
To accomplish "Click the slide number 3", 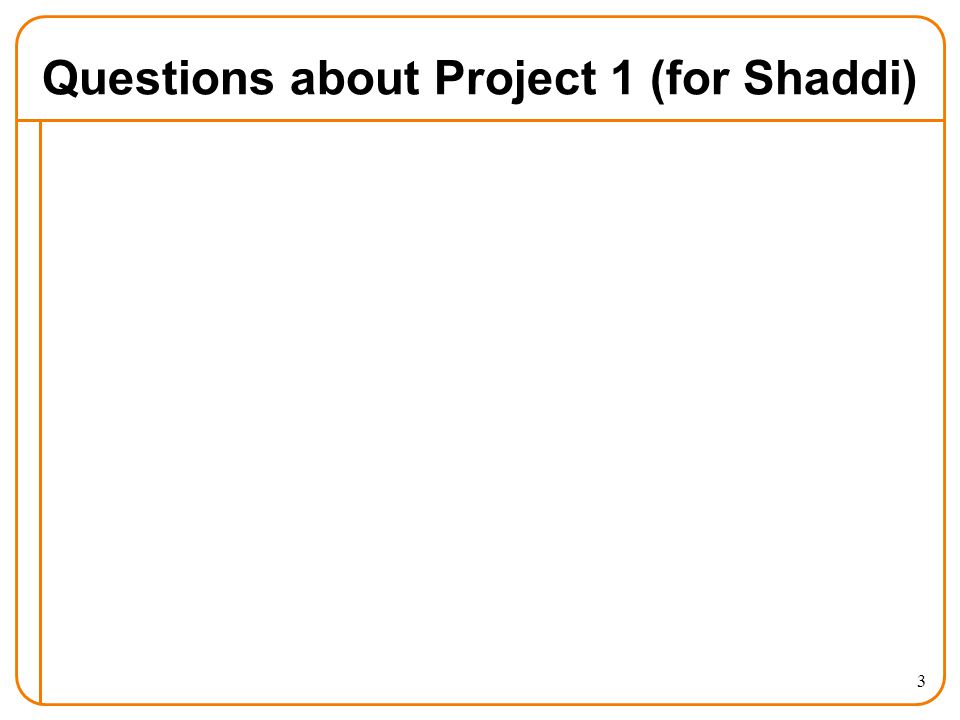I will tap(921, 681).
